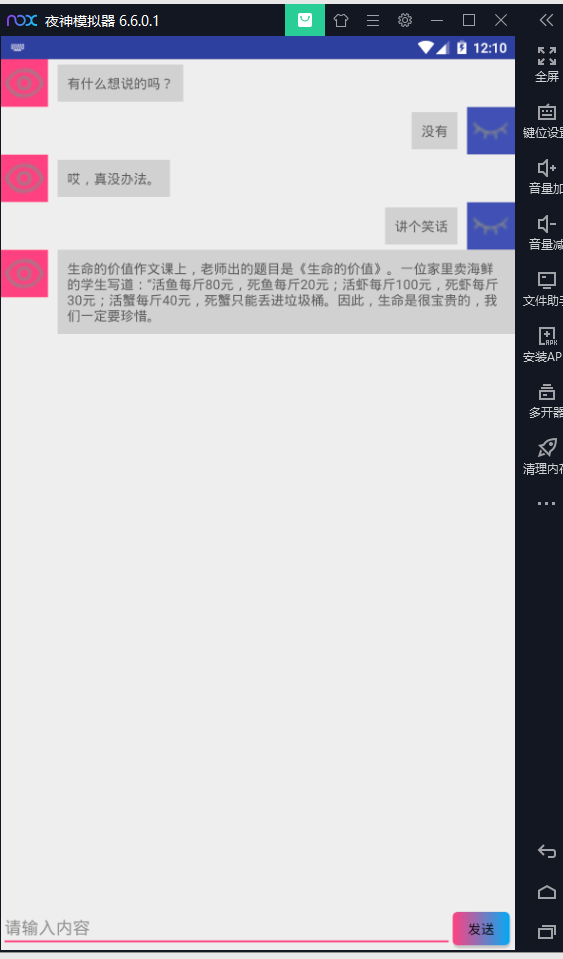Tap the Android back arrow button
563x959 pixels.
[x=546, y=851]
